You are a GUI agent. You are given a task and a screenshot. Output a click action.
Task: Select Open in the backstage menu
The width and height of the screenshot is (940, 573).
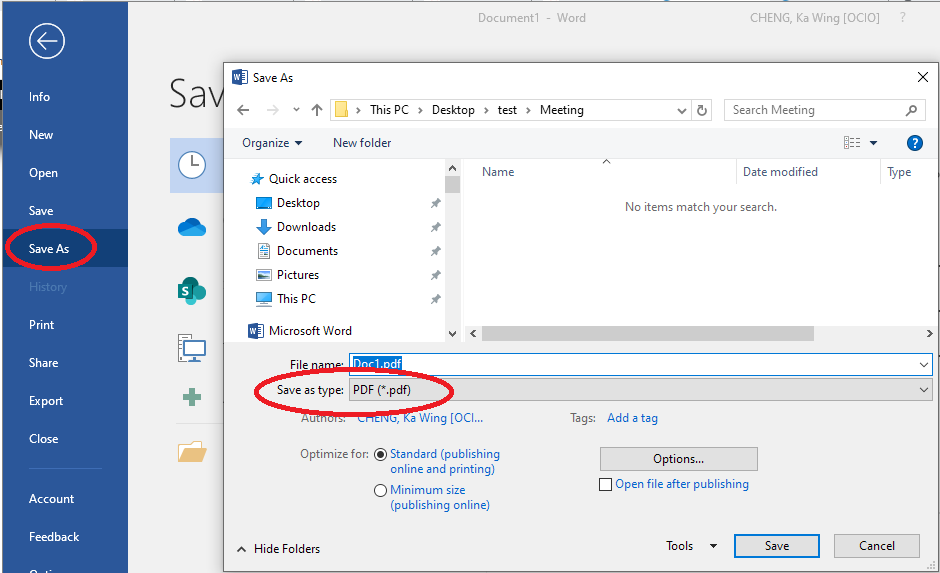click(44, 173)
